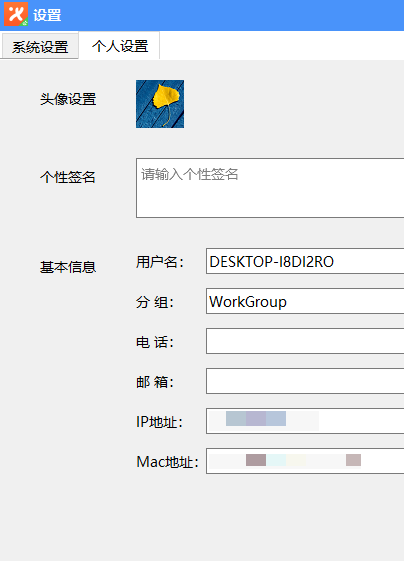Click the 电话 label text
This screenshot has width=404, height=561.
click(155, 342)
